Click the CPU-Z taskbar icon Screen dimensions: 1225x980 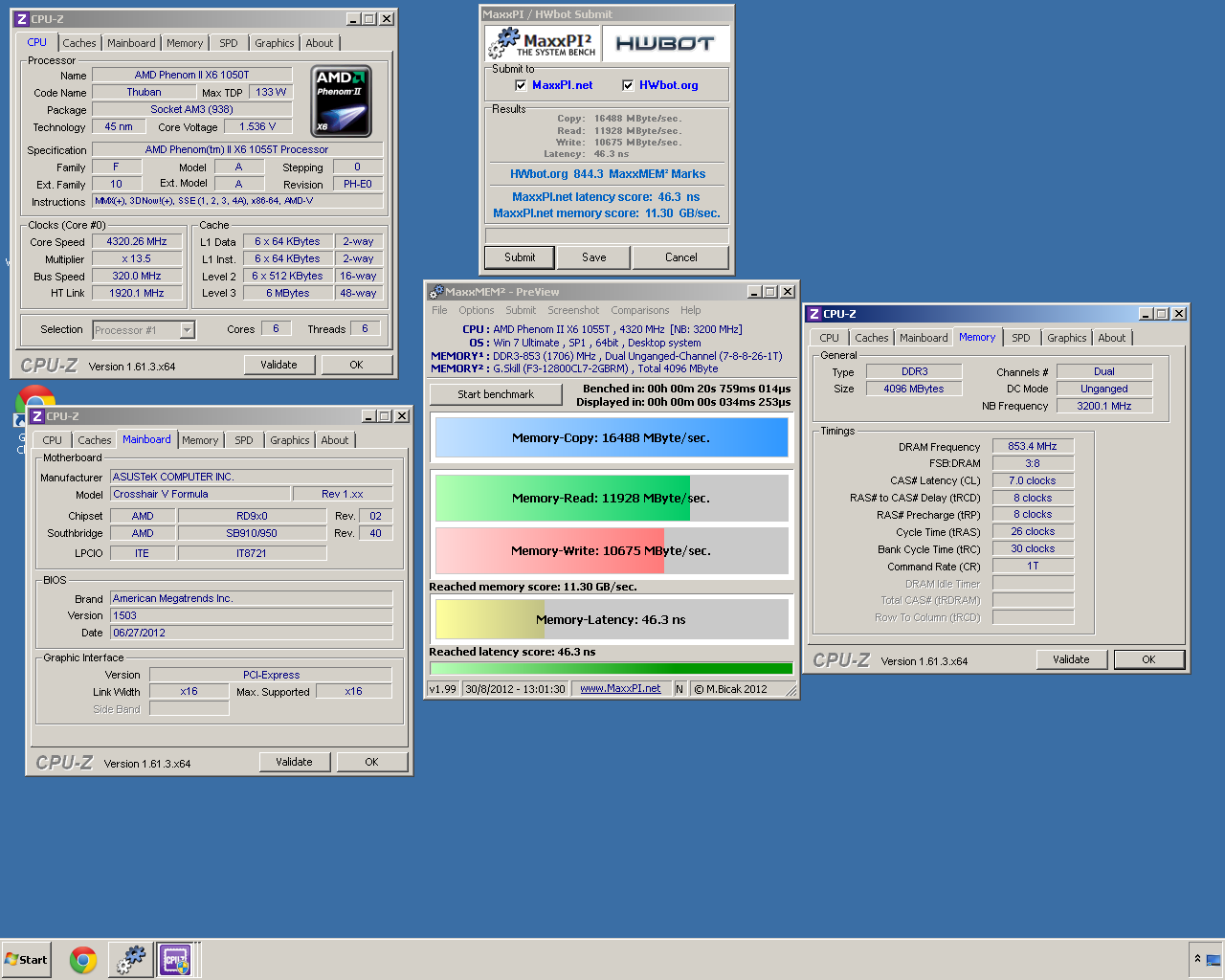click(x=175, y=960)
